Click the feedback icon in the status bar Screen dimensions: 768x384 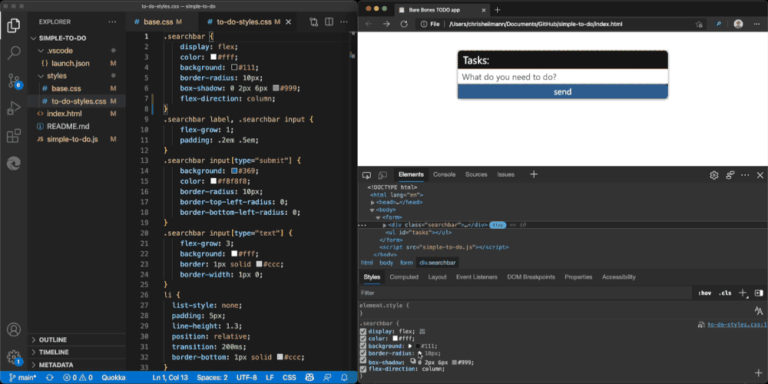click(x=327, y=378)
